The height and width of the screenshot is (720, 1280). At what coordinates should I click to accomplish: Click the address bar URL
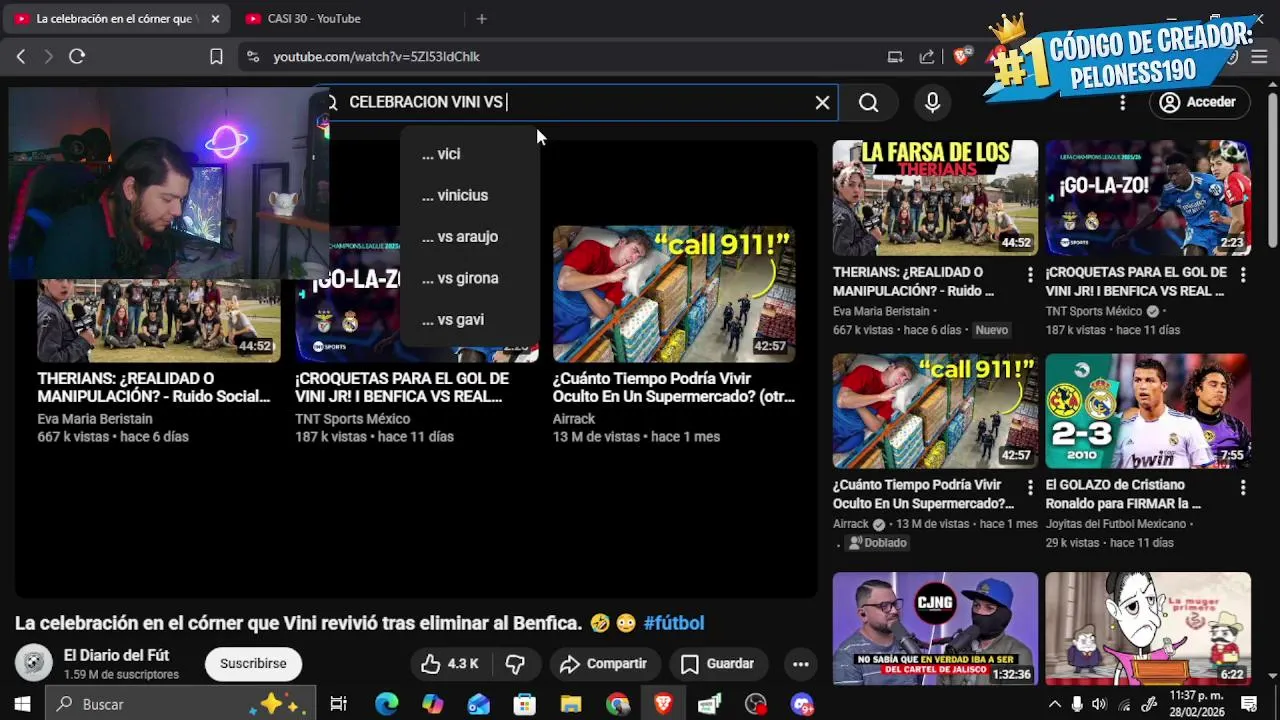pyautogui.click(x=377, y=57)
